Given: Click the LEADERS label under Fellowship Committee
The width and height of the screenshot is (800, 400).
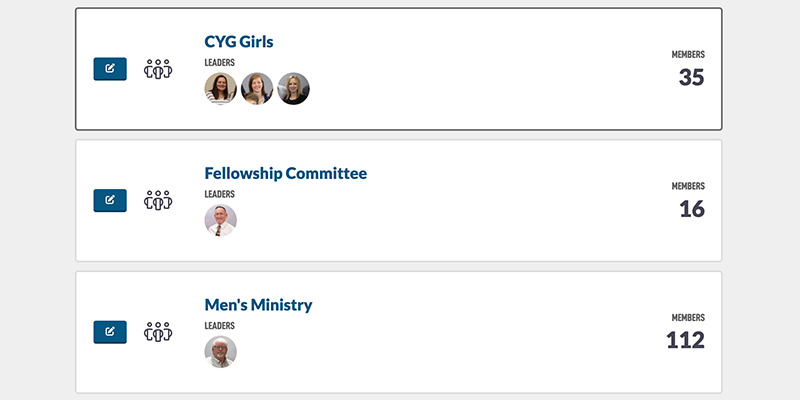Looking at the screenshot, I should (219, 194).
